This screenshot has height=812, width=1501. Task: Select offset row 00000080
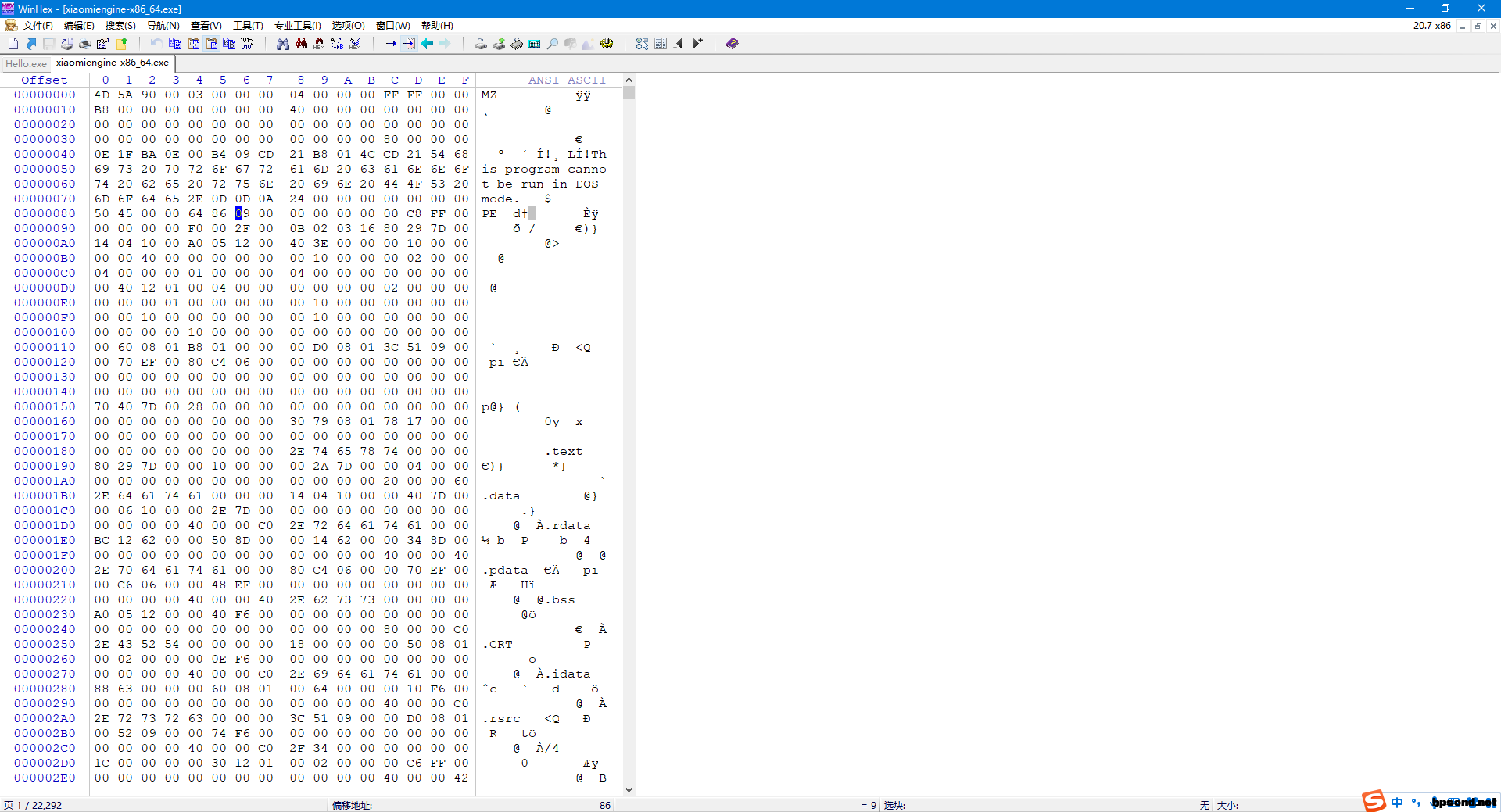click(45, 213)
